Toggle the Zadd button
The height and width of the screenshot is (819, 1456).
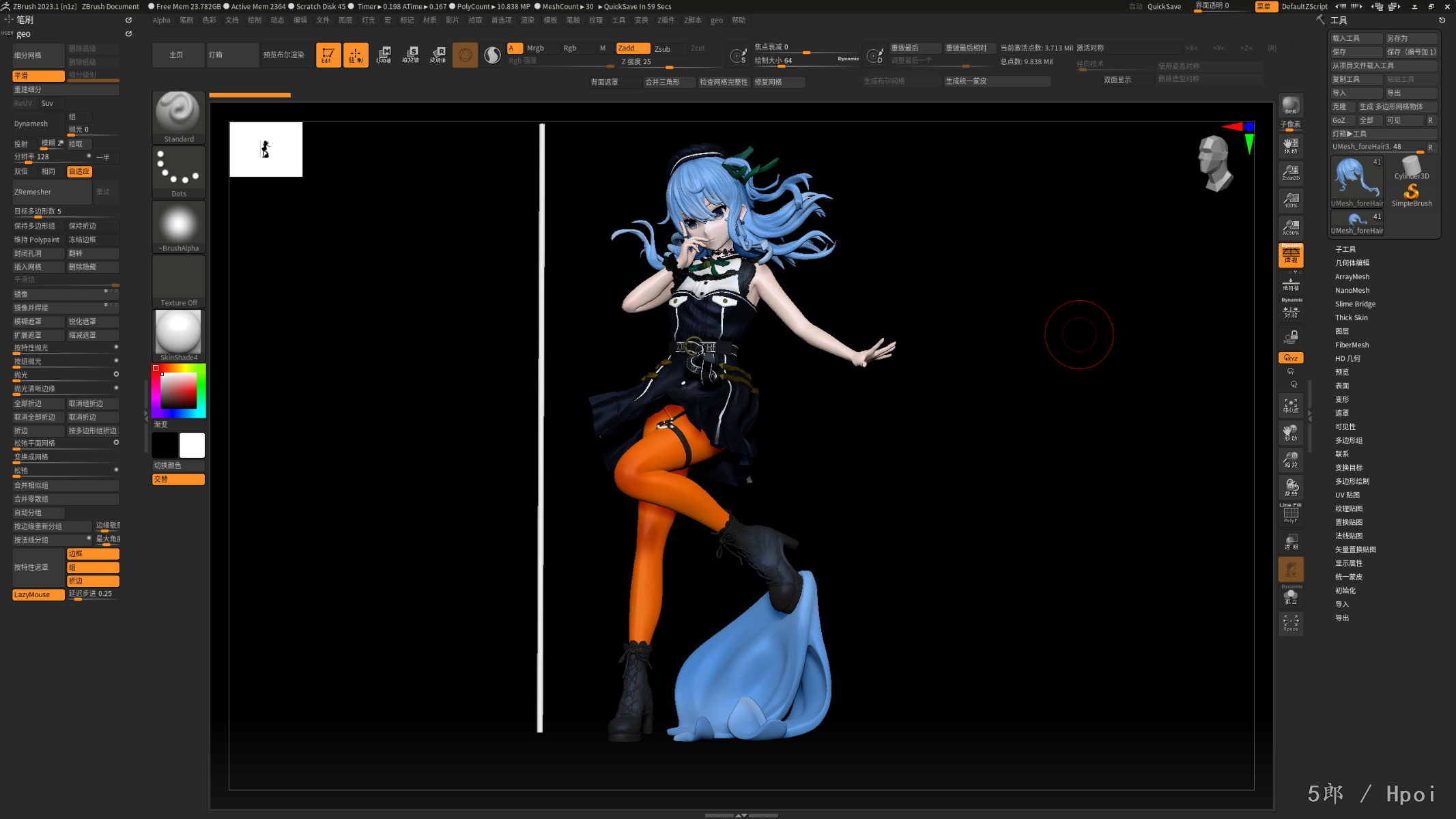coord(633,48)
